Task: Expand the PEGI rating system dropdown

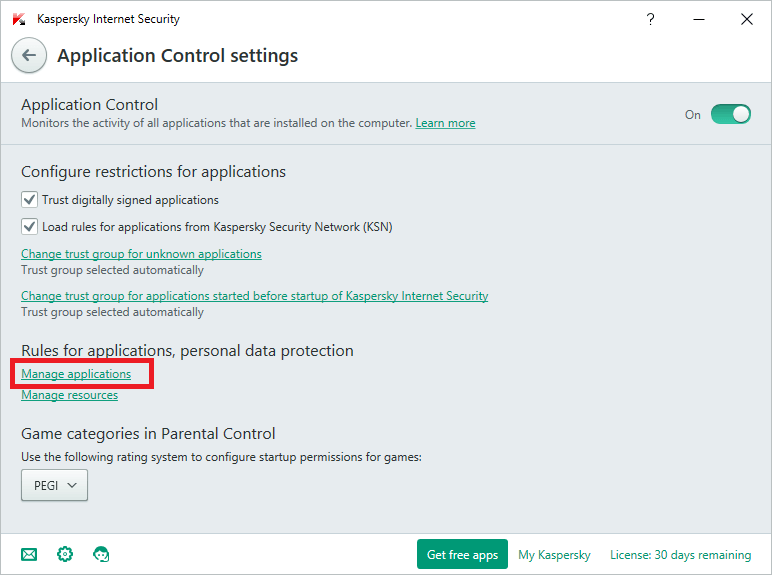Action: (54, 486)
